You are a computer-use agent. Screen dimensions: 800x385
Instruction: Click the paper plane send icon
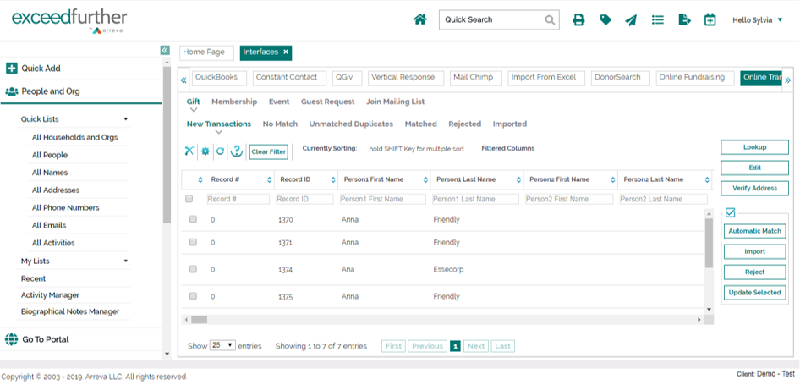coord(631,20)
